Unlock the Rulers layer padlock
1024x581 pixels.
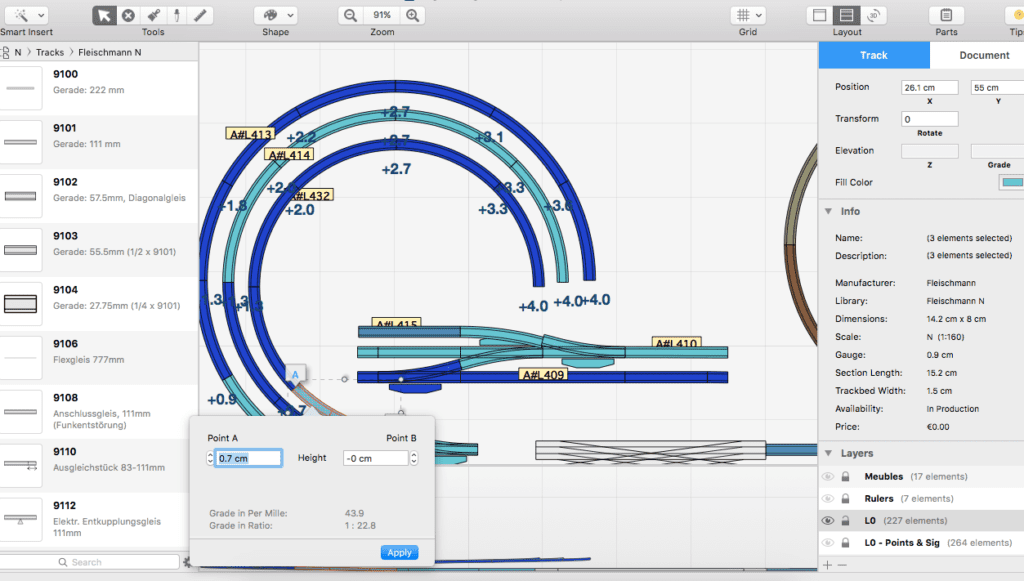coord(846,498)
